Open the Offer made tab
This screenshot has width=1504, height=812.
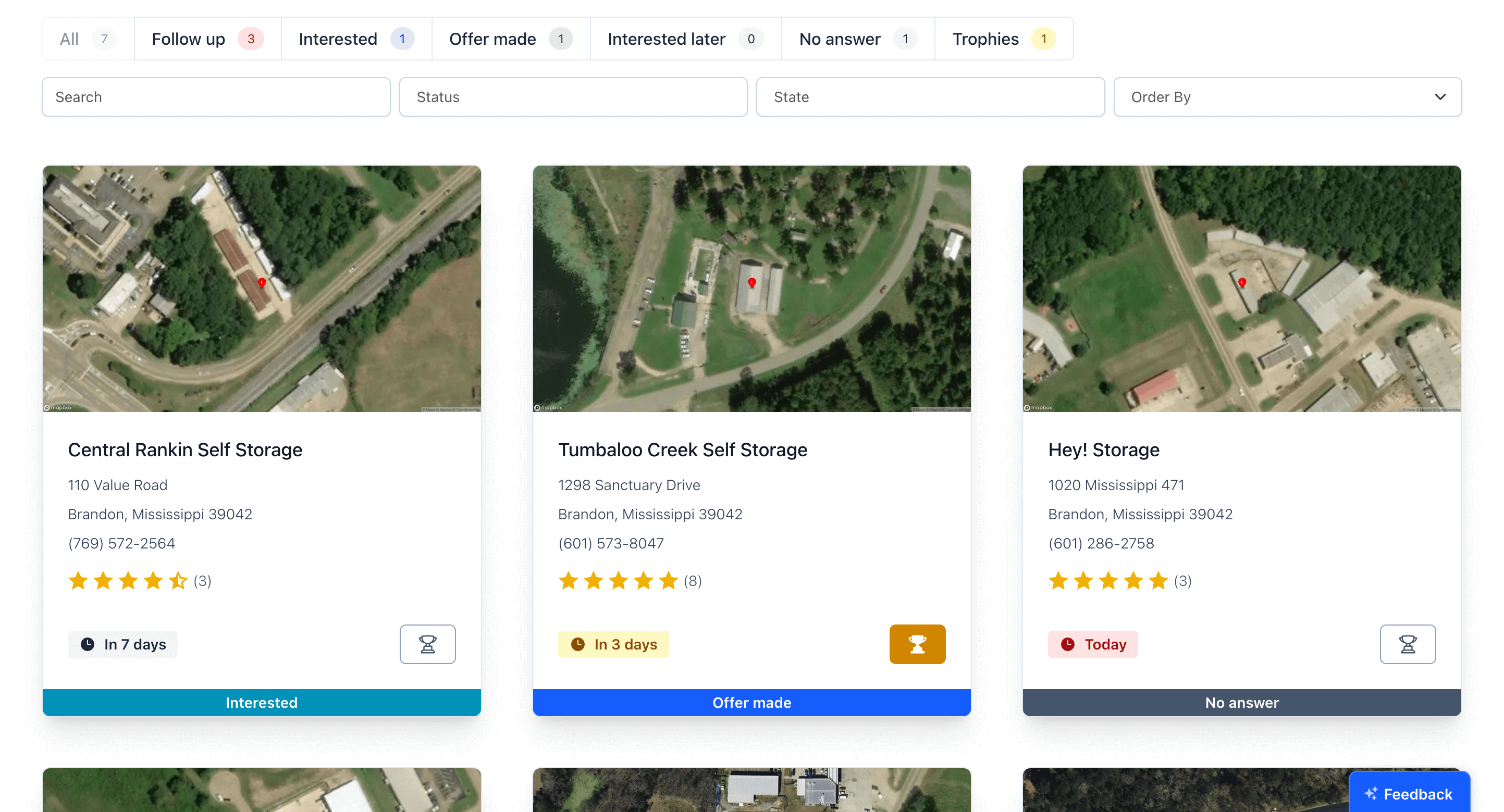click(x=511, y=39)
